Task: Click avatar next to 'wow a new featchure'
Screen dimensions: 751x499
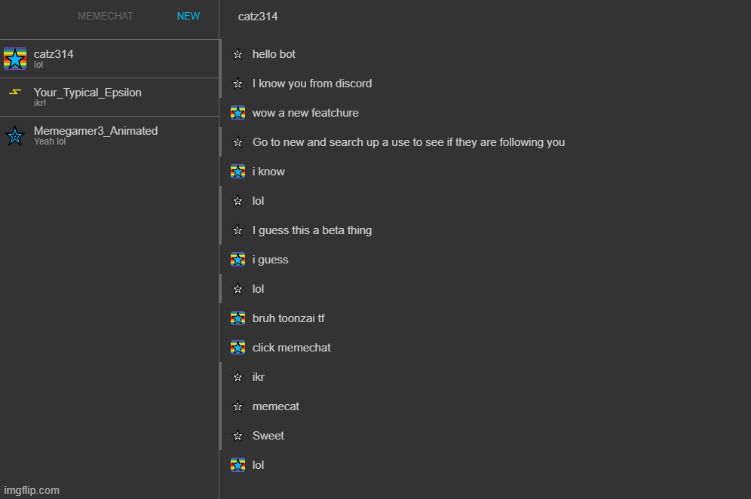Action: (x=238, y=113)
